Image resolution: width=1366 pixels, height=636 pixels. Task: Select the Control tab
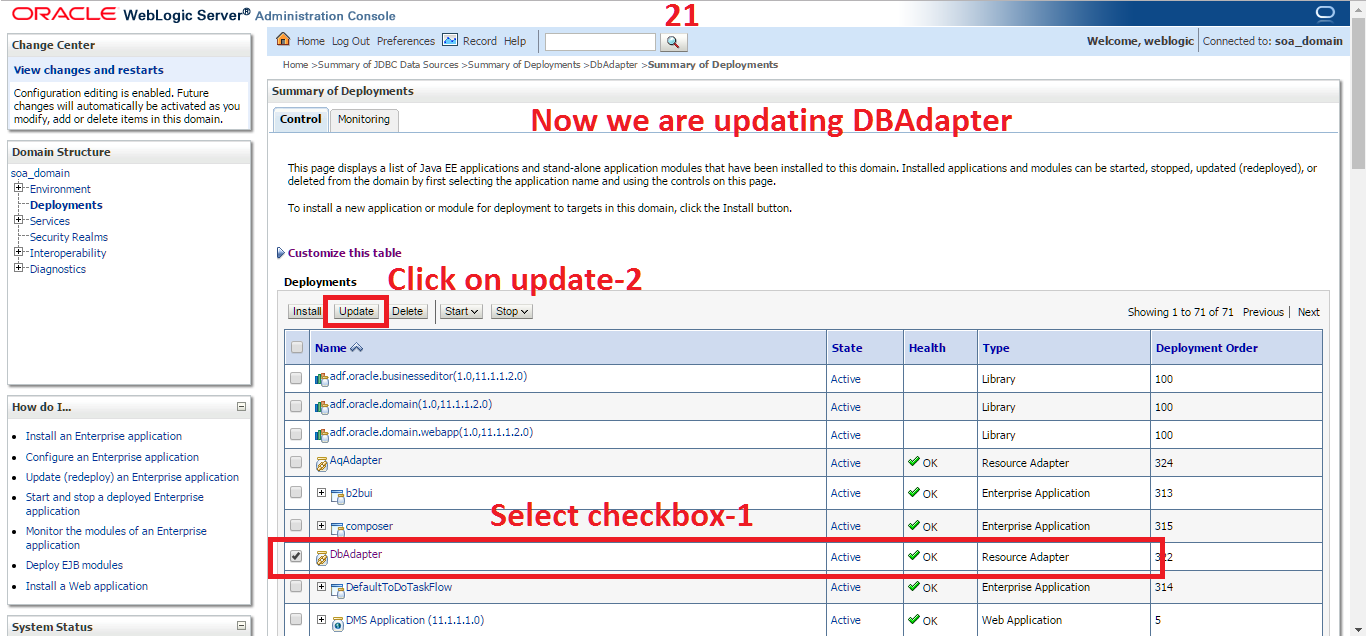[300, 119]
